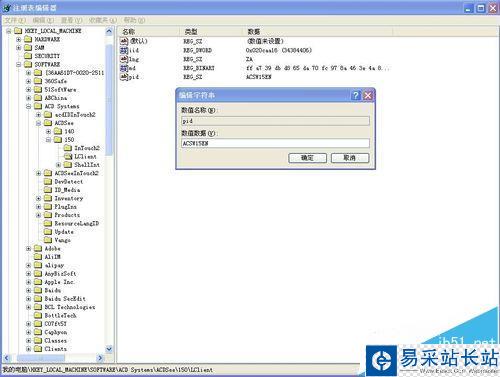Open the 查看 menu
The width and height of the screenshot is (500, 377).
coord(71,20)
